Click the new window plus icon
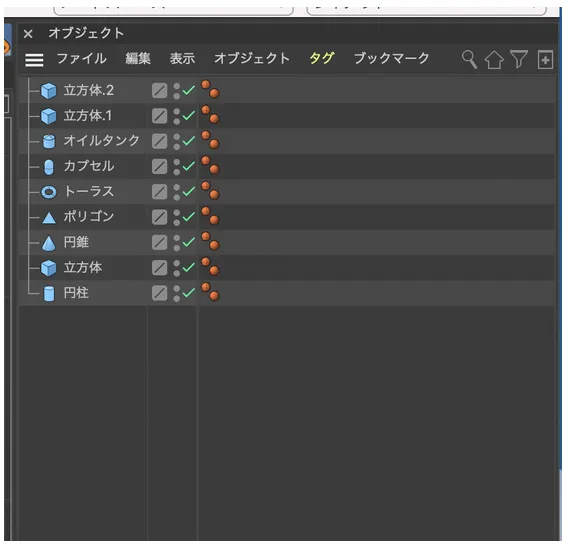 [545, 59]
